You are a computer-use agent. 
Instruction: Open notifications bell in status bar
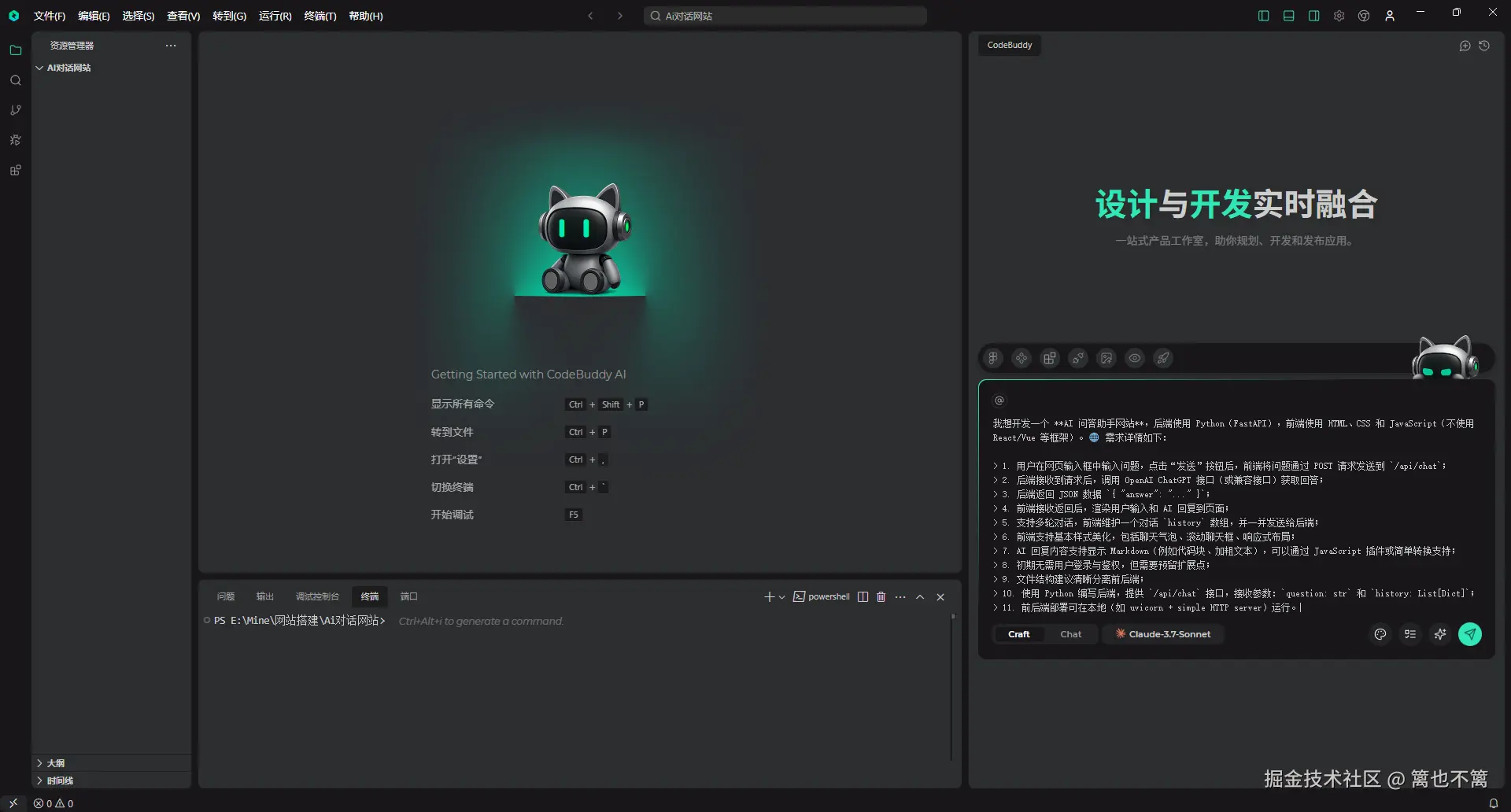pos(1494,803)
